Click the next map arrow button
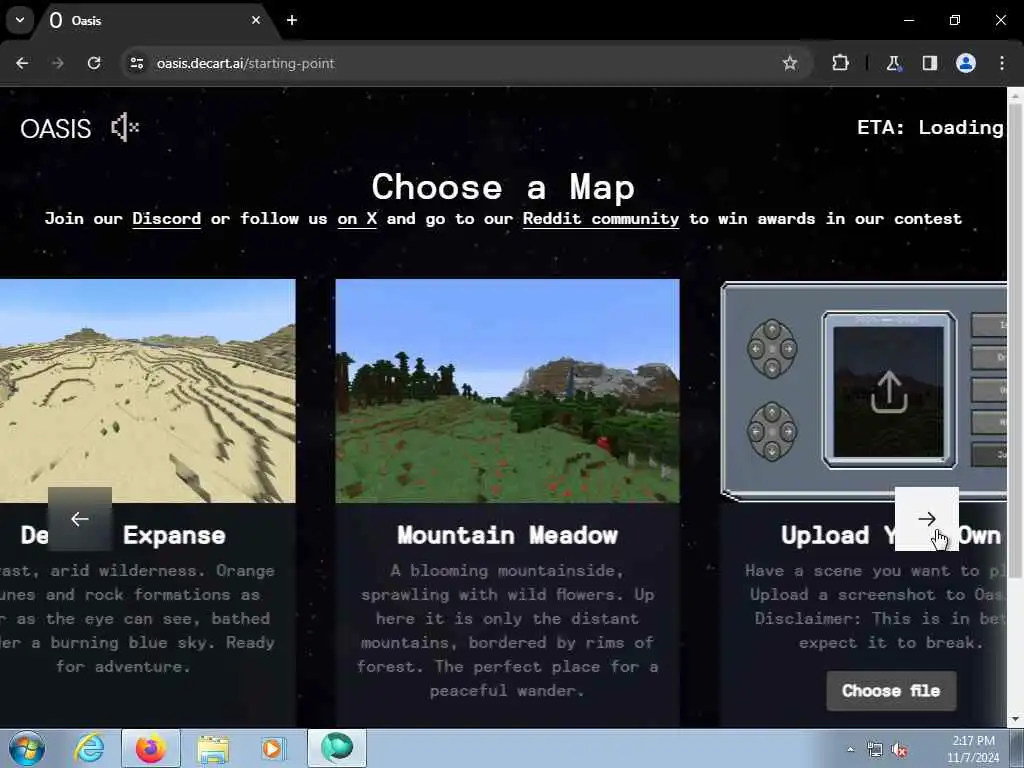 [x=927, y=519]
